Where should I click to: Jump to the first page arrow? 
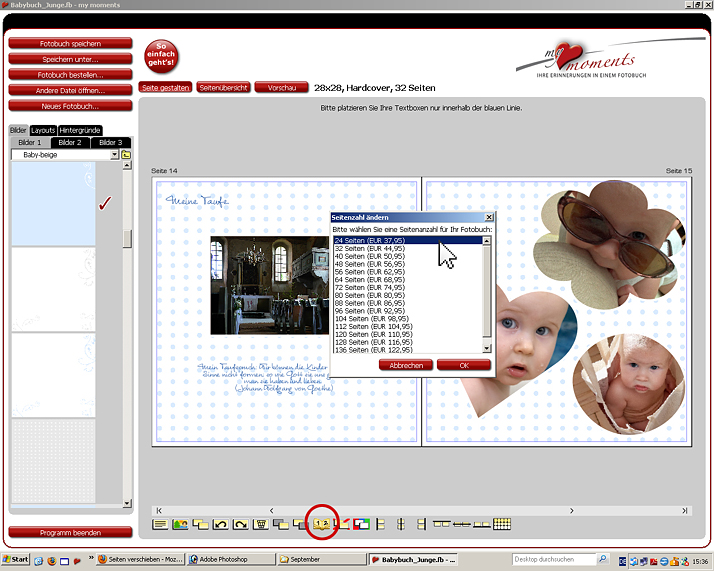coord(159,510)
